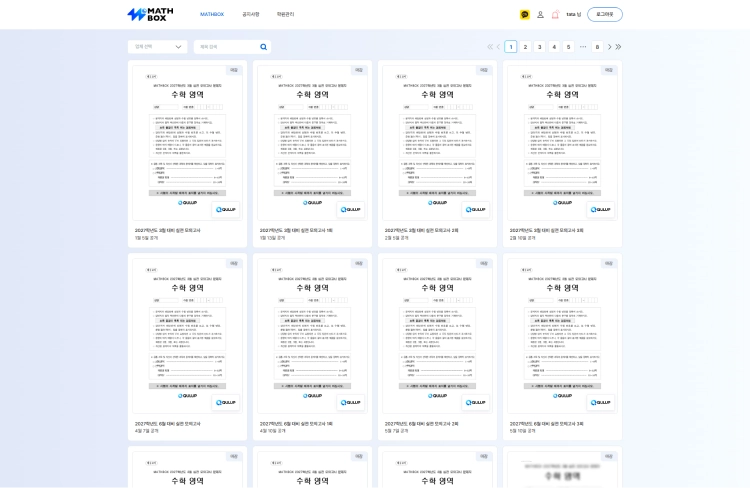
Task: Click the tata 님 username text
Action: coord(574,14)
